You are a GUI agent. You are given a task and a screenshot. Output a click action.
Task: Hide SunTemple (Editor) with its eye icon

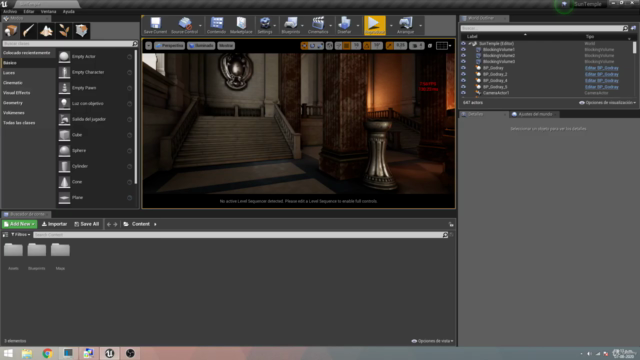[463, 43]
